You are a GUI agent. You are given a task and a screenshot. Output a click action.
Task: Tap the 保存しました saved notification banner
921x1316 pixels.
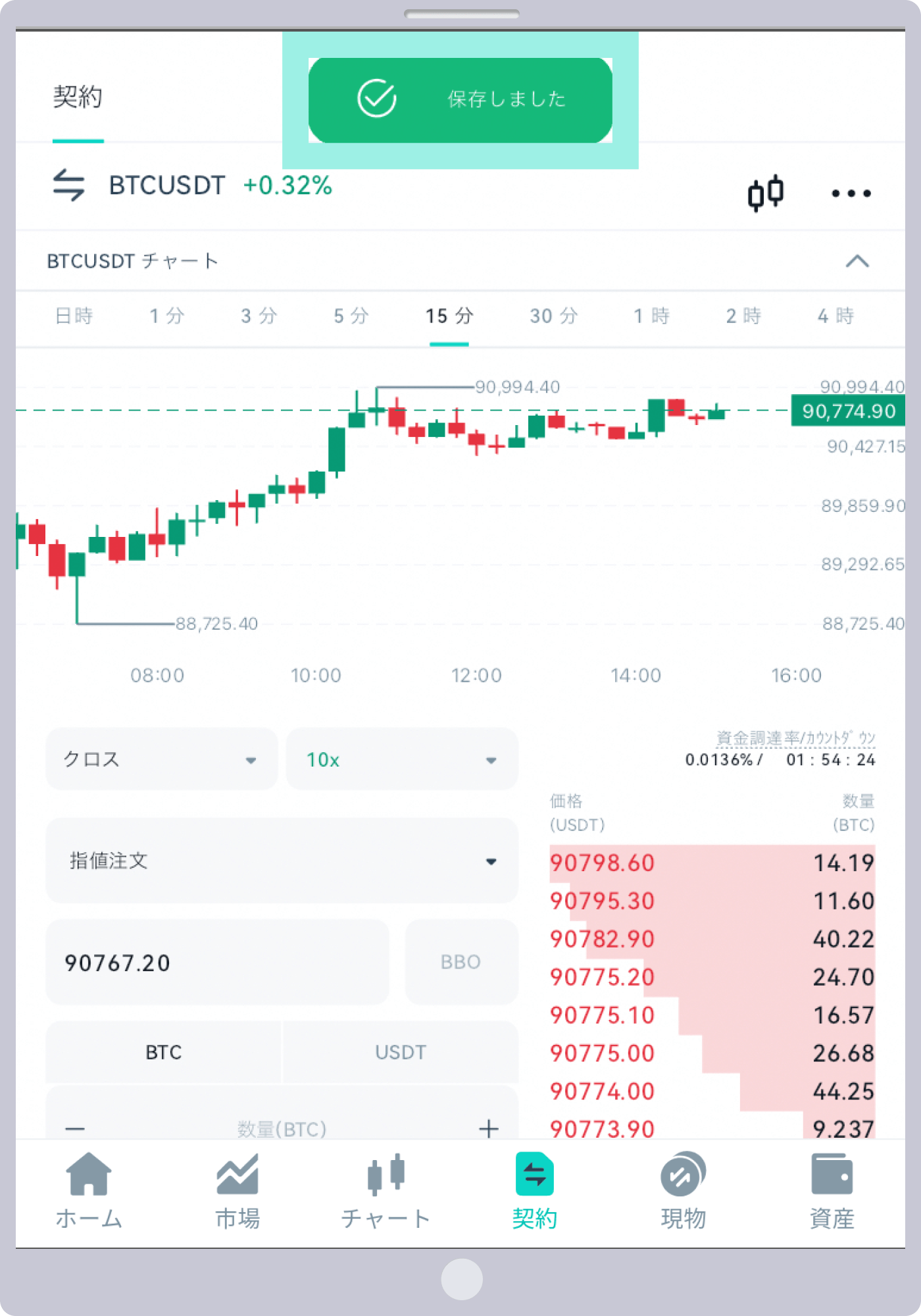460,100
